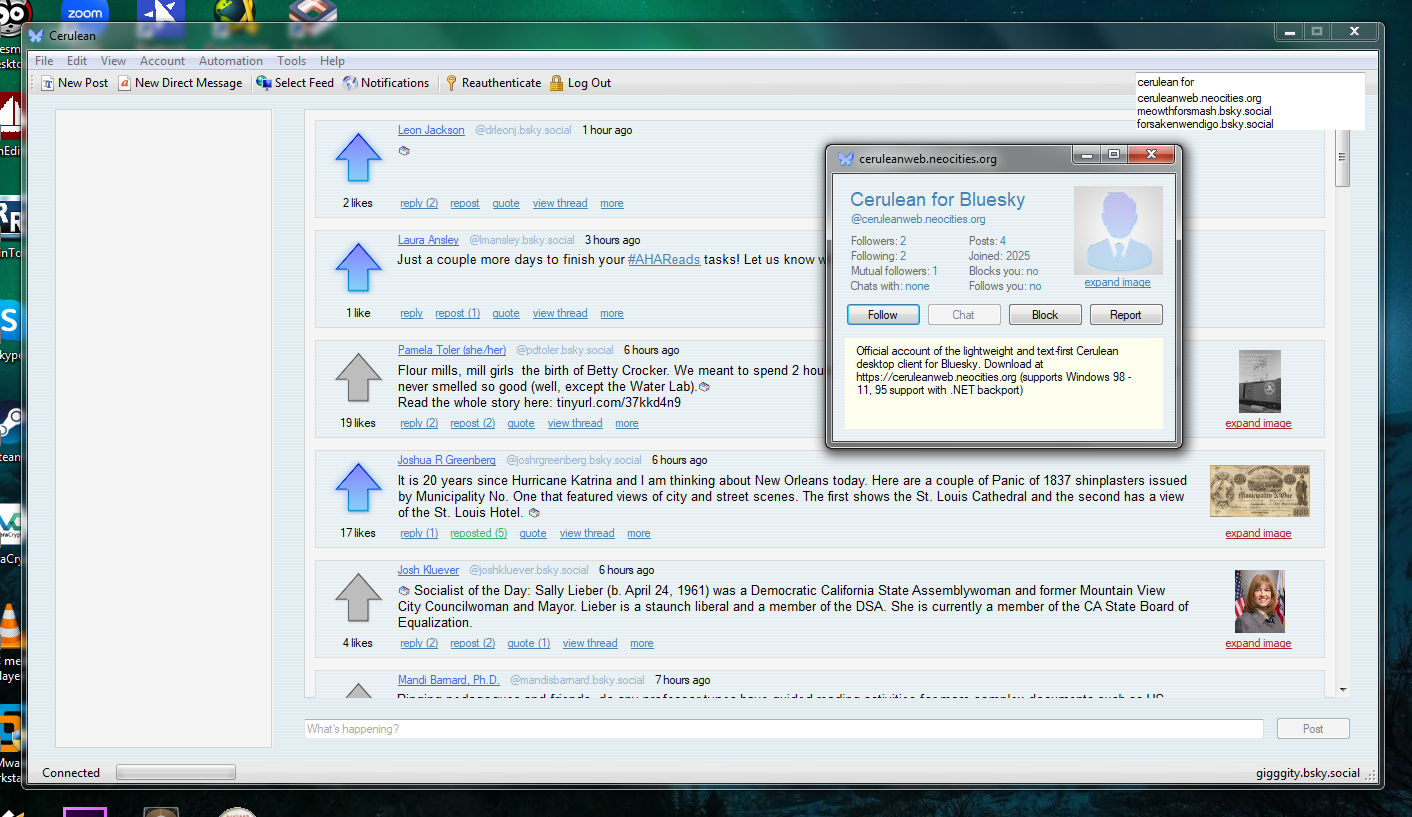Click the profile avatar image
1412x817 pixels.
click(x=1118, y=230)
